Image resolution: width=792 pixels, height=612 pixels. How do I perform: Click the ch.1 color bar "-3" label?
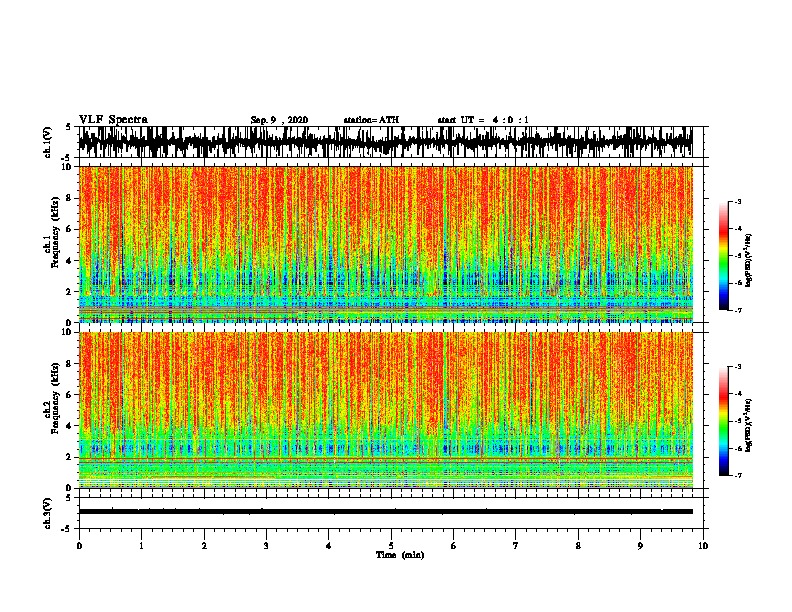pyautogui.click(x=737, y=201)
